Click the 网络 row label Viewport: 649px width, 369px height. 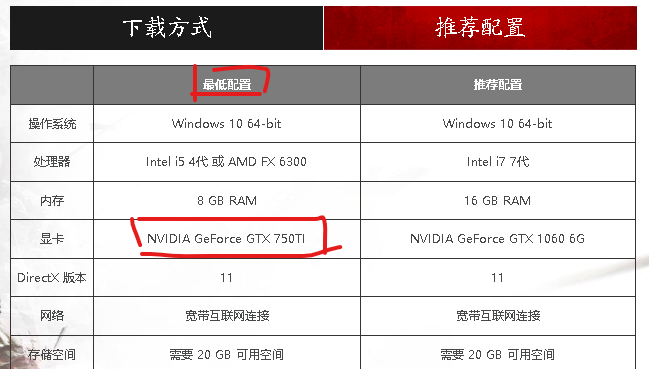pyautogui.click(x=52, y=316)
